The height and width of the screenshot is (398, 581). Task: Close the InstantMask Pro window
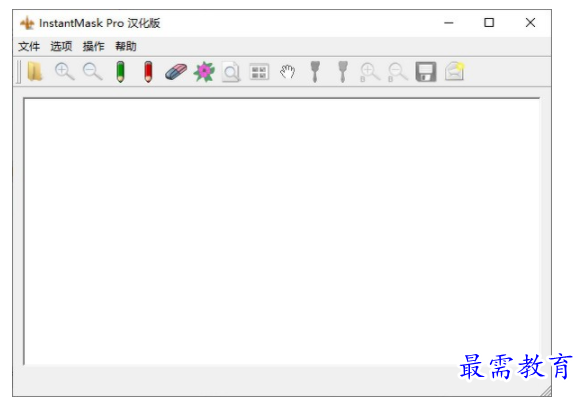pos(530,23)
